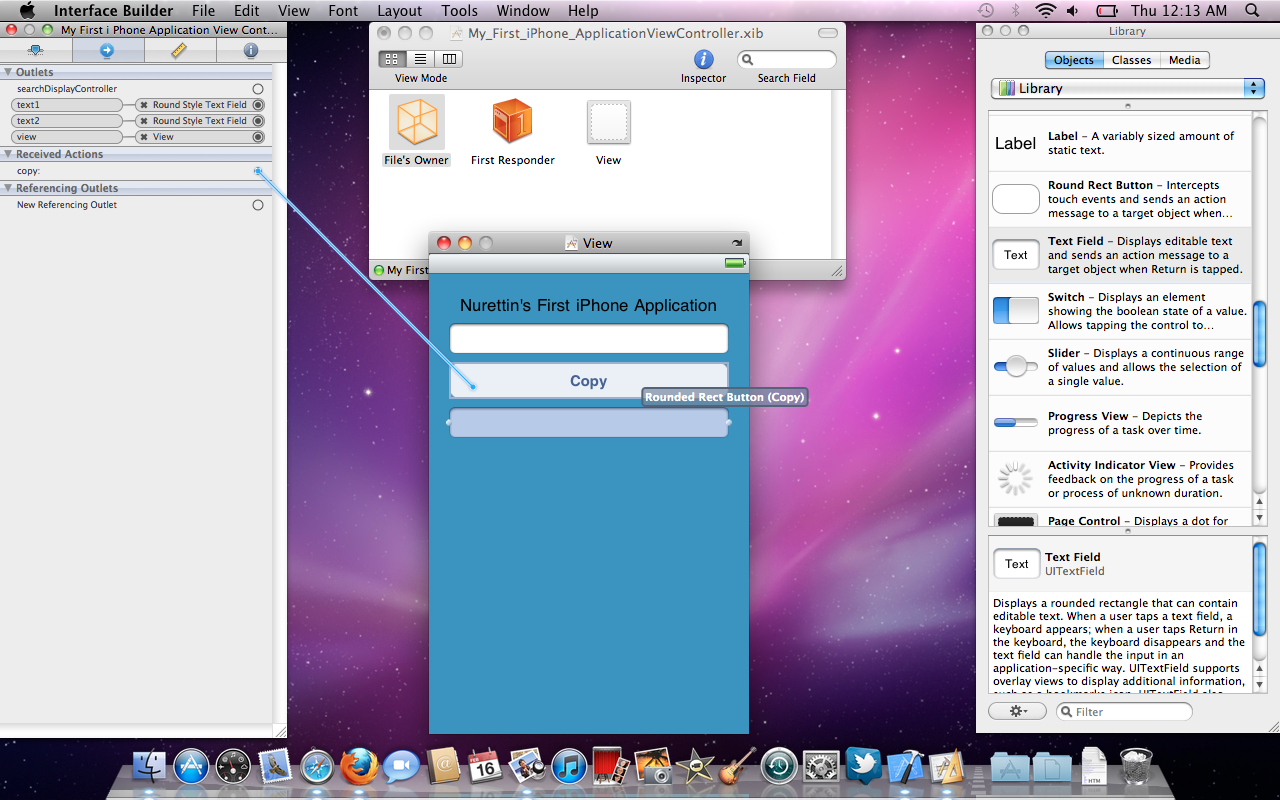This screenshot has width=1280, height=800.
Task: Click the text2 outlet connection circle
Action: (x=258, y=121)
